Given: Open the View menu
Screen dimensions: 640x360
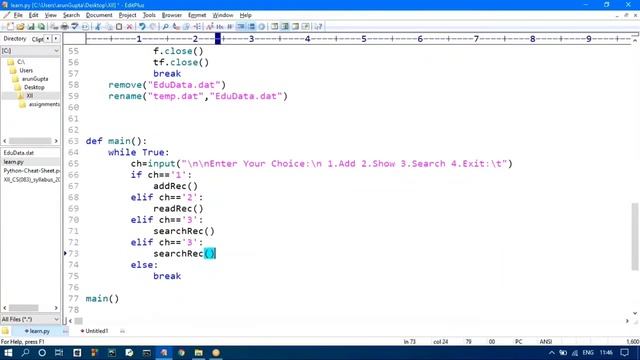Looking at the screenshot, I should coord(51,15).
